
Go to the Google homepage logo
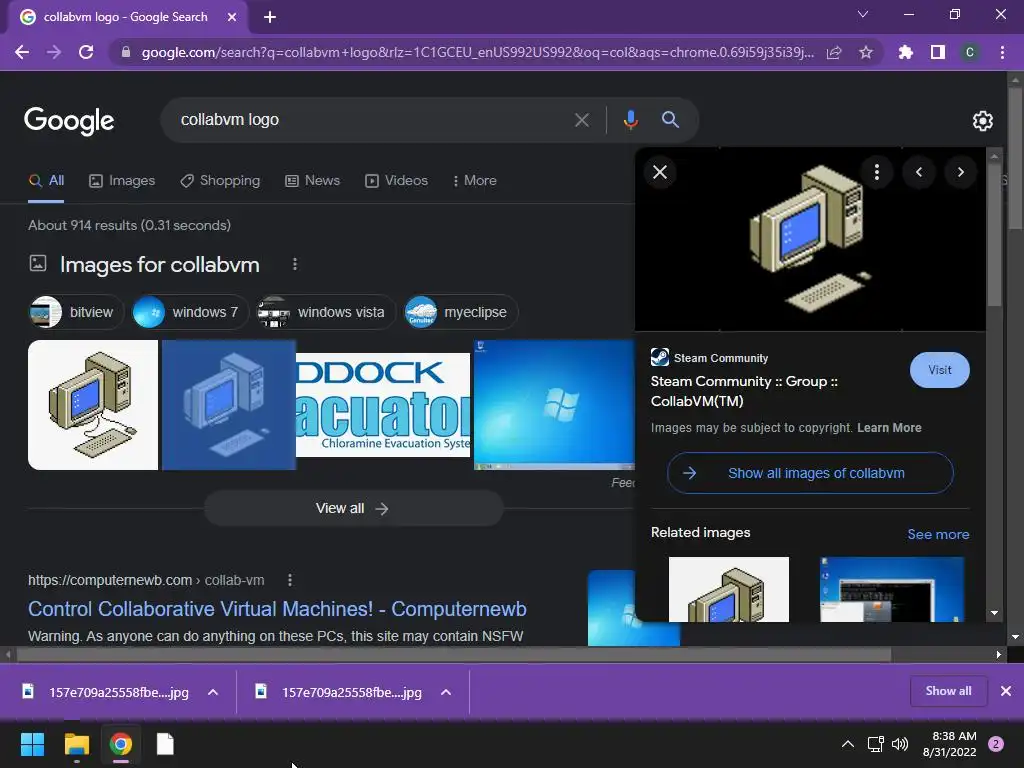click(x=69, y=121)
